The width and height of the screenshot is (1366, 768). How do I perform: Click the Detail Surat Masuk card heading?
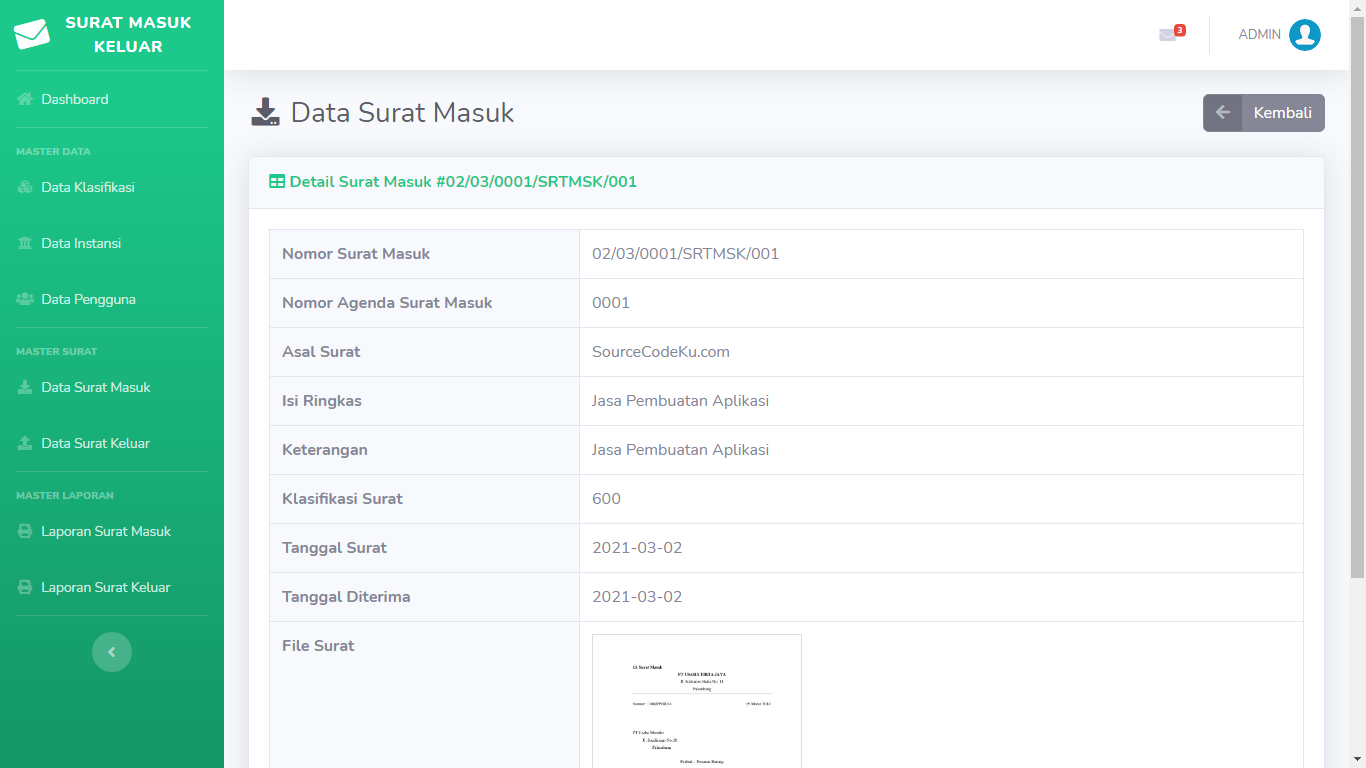pyautogui.click(x=453, y=182)
